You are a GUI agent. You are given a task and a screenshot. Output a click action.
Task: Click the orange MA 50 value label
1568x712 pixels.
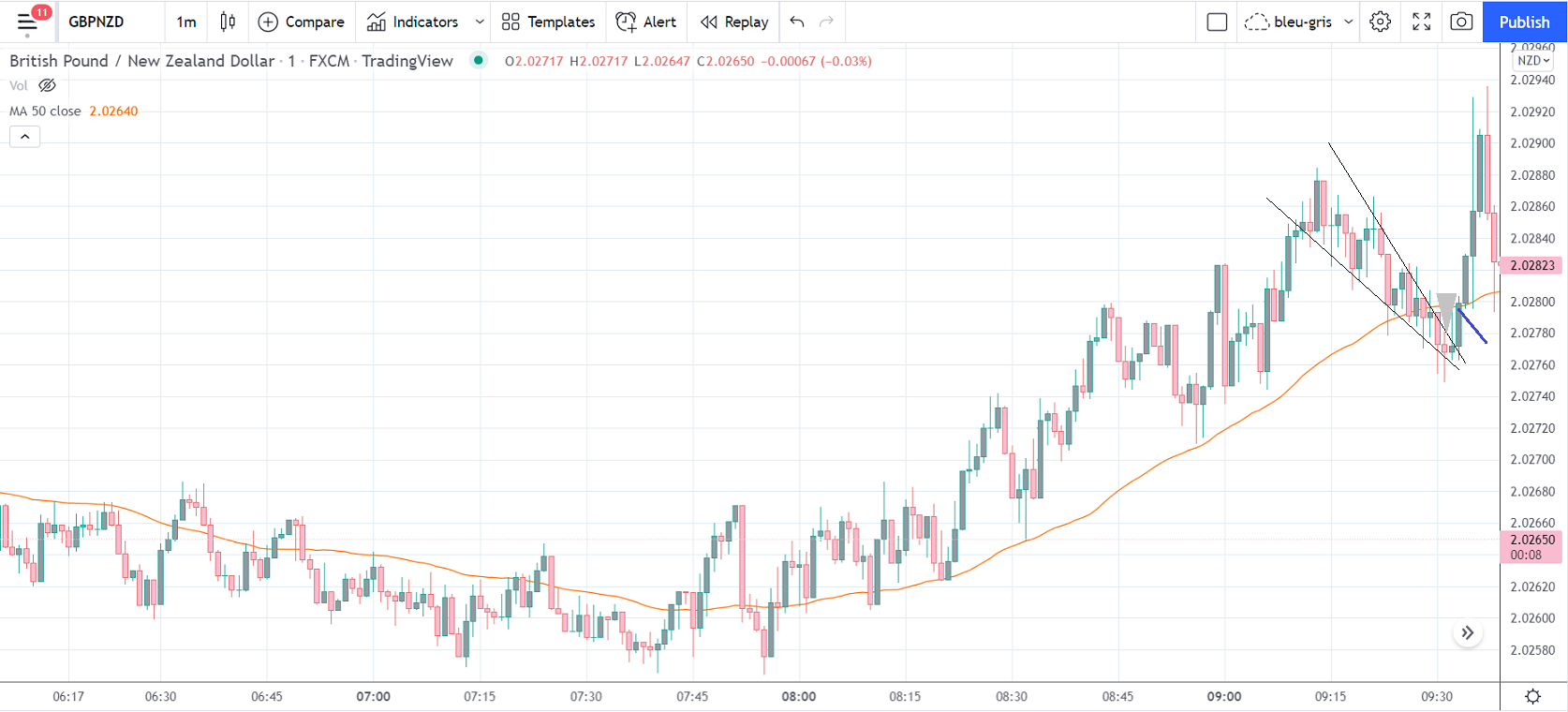113,111
